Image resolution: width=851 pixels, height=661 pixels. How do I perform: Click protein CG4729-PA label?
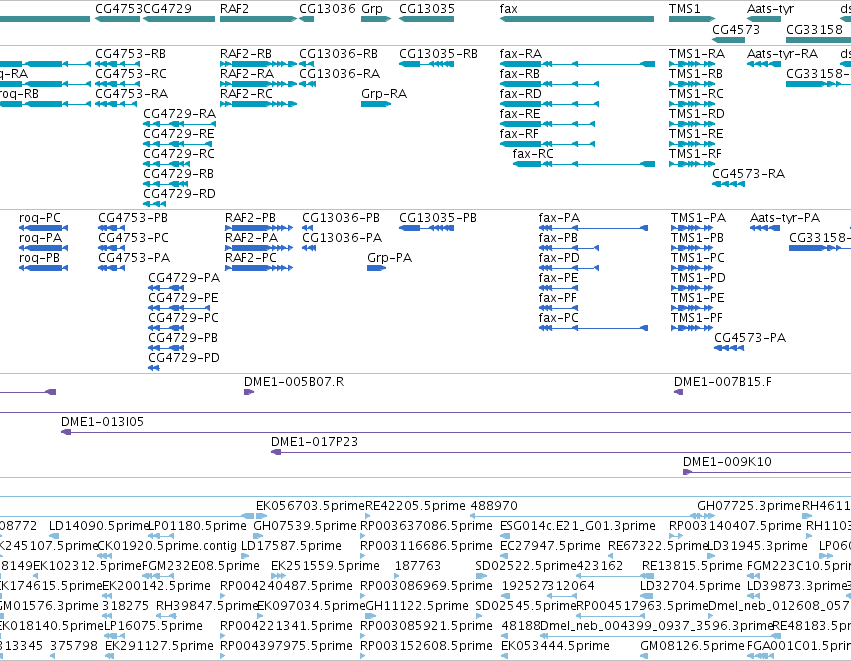tap(184, 278)
